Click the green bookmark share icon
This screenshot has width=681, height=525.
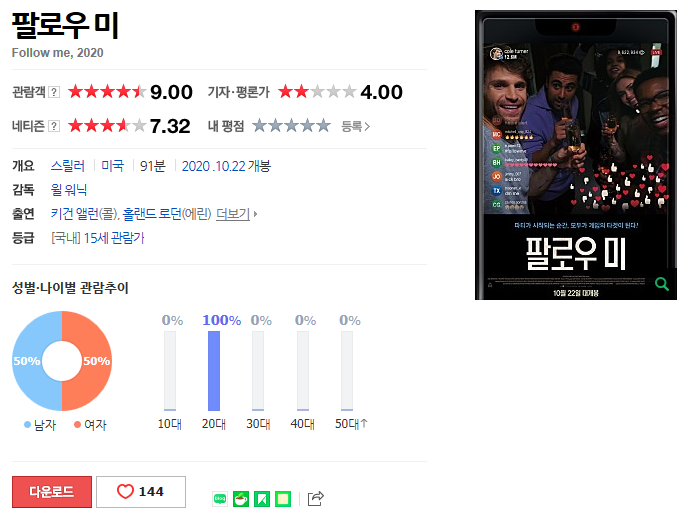(x=262, y=499)
